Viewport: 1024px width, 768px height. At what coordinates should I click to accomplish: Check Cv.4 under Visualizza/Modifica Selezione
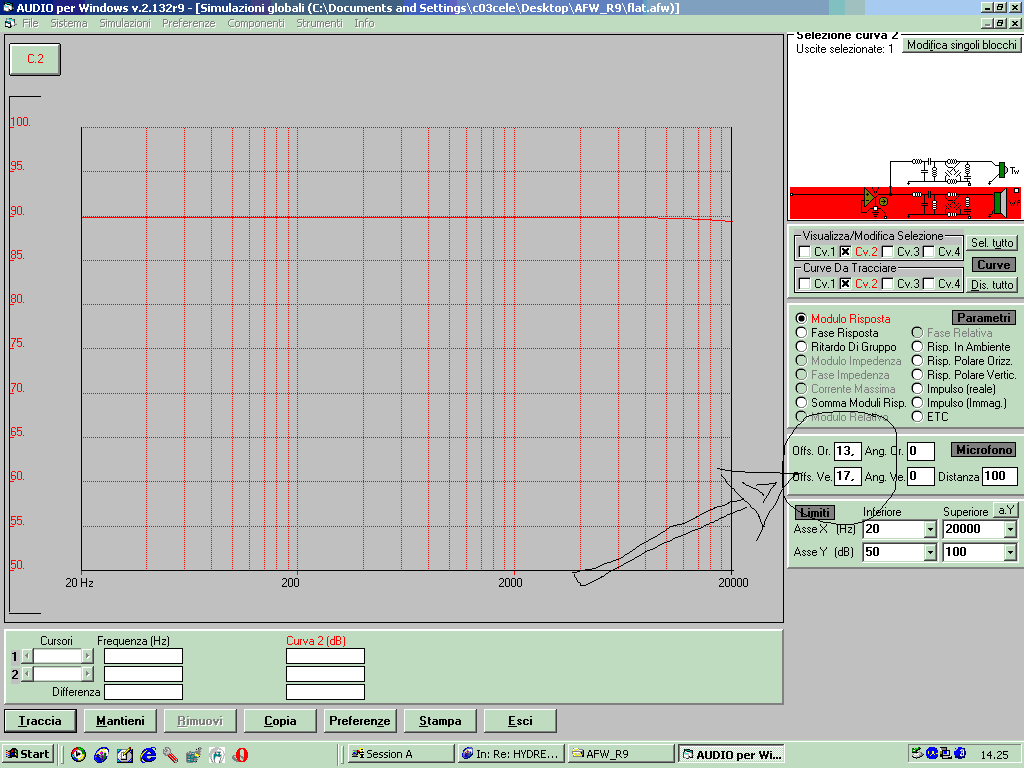click(x=928, y=251)
